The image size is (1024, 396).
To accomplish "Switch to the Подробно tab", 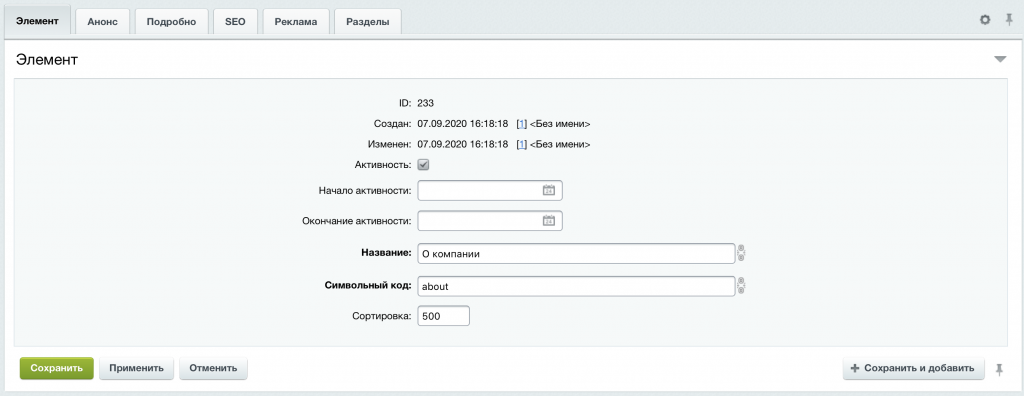I will [172, 22].
